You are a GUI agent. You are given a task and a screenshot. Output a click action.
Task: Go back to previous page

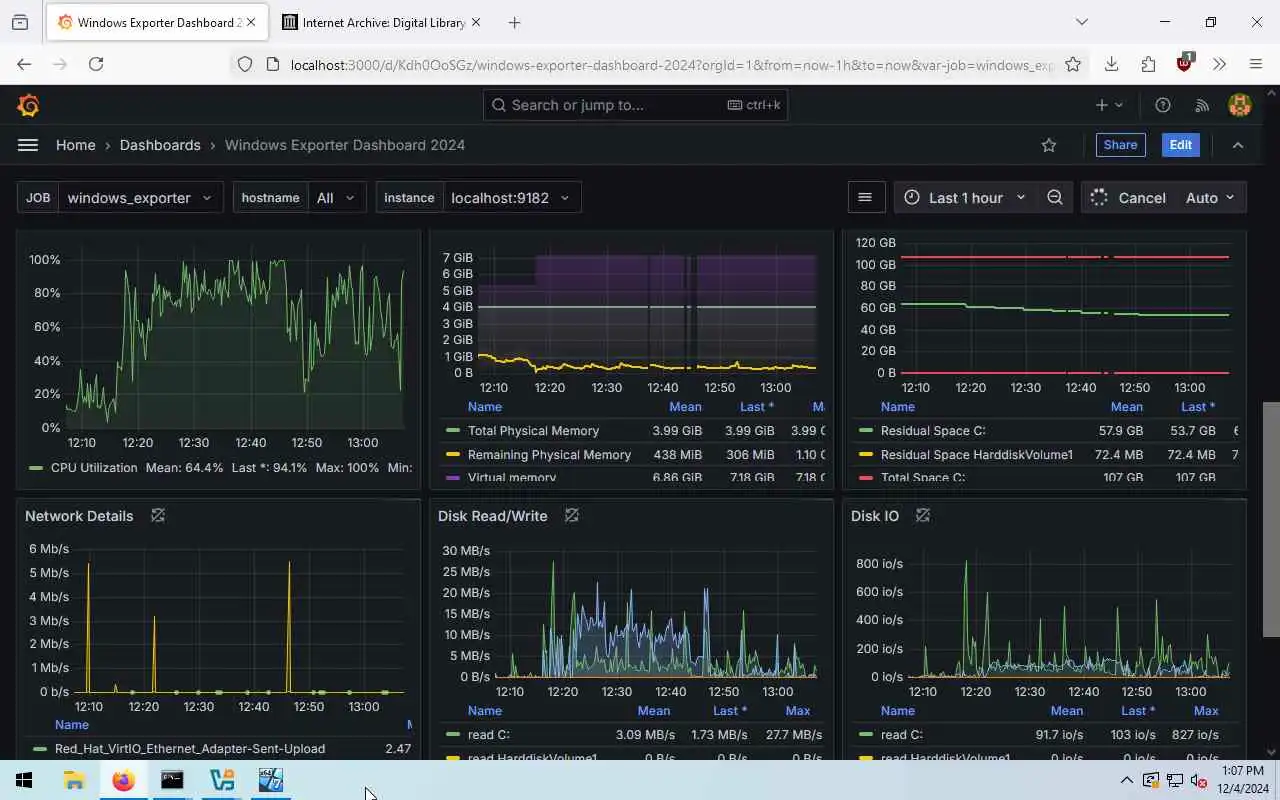point(24,64)
